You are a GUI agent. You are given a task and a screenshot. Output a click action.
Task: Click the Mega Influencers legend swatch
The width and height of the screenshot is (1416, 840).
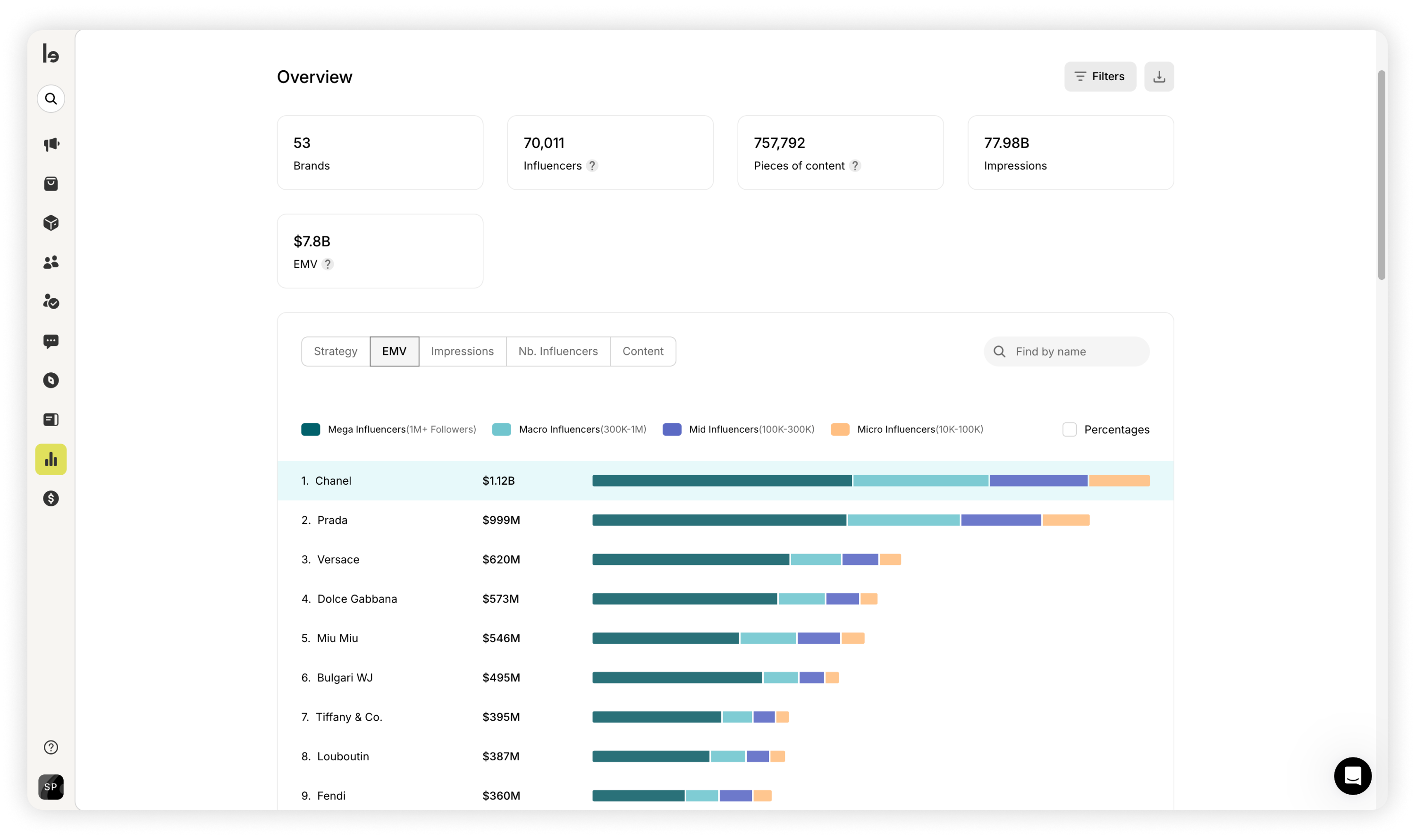[x=310, y=429]
